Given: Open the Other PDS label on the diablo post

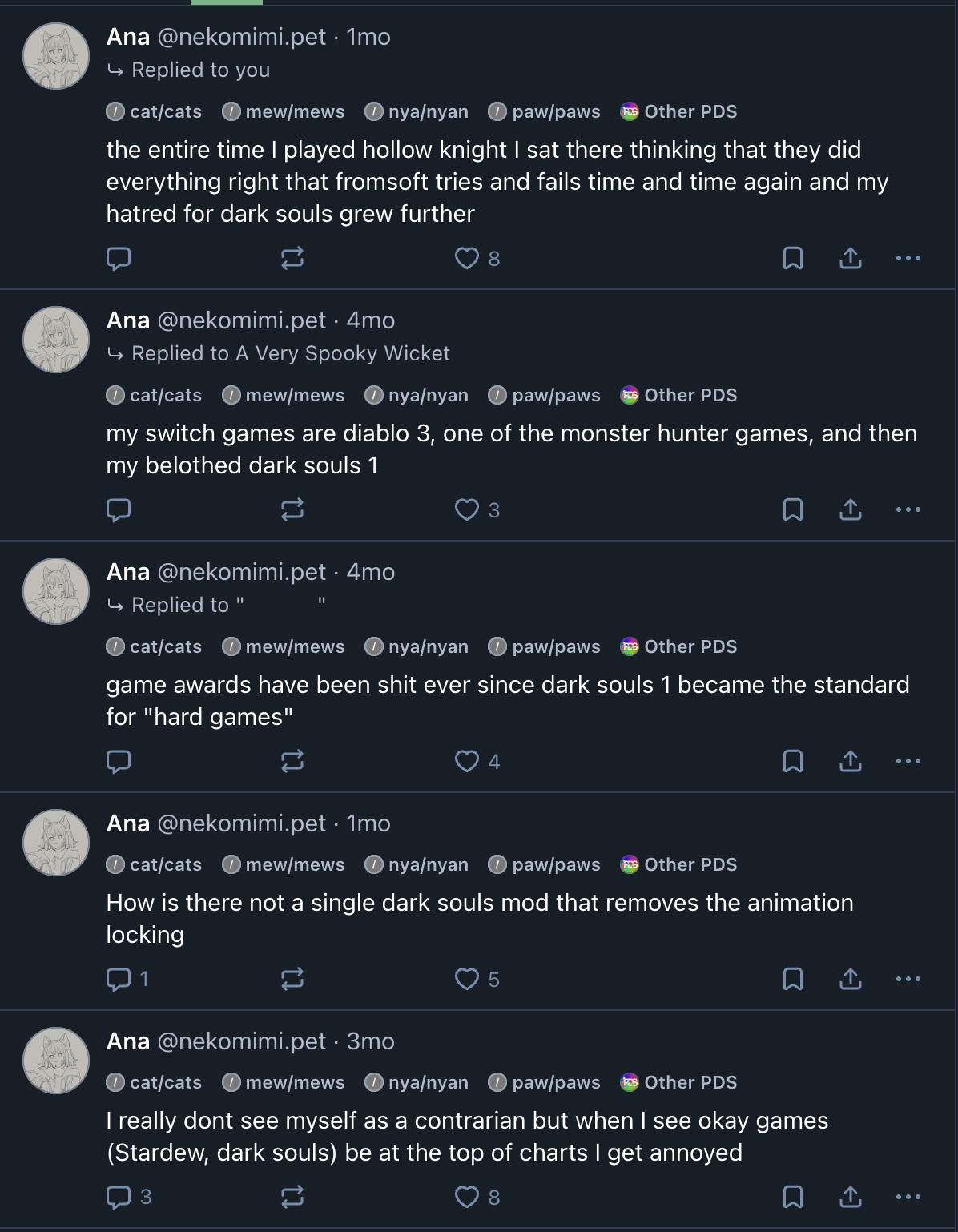Looking at the screenshot, I should pyautogui.click(x=678, y=396).
